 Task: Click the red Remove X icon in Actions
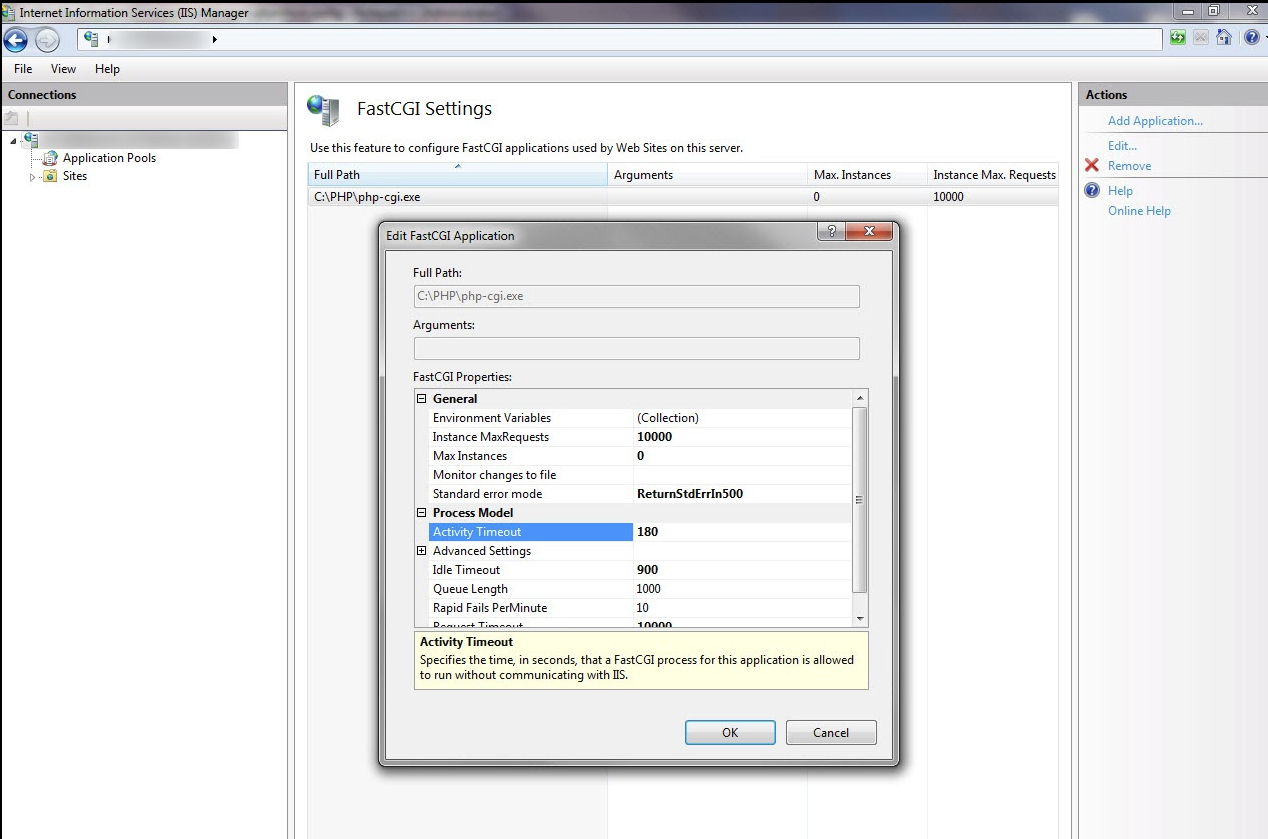[1092, 166]
